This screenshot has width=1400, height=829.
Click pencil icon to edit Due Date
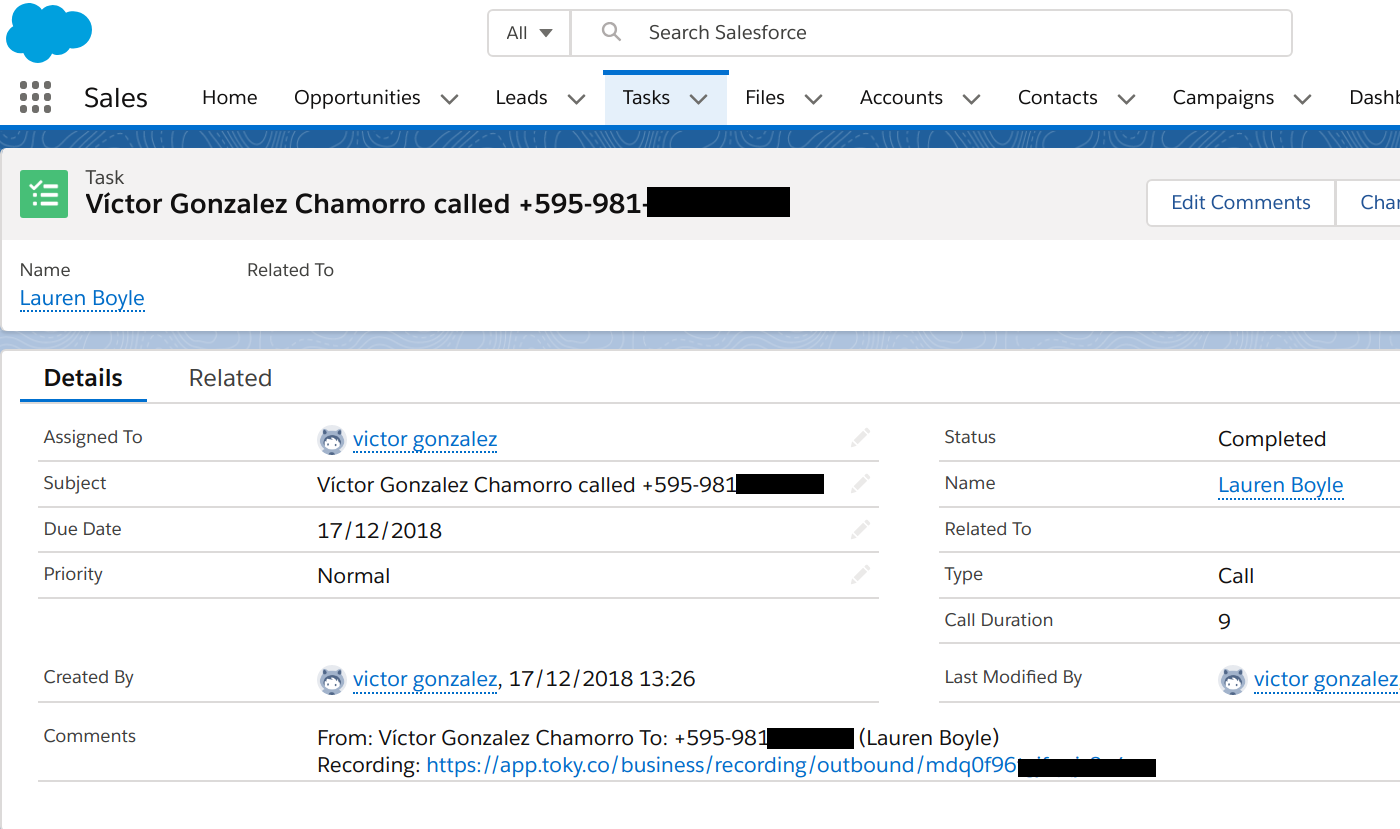(860, 529)
